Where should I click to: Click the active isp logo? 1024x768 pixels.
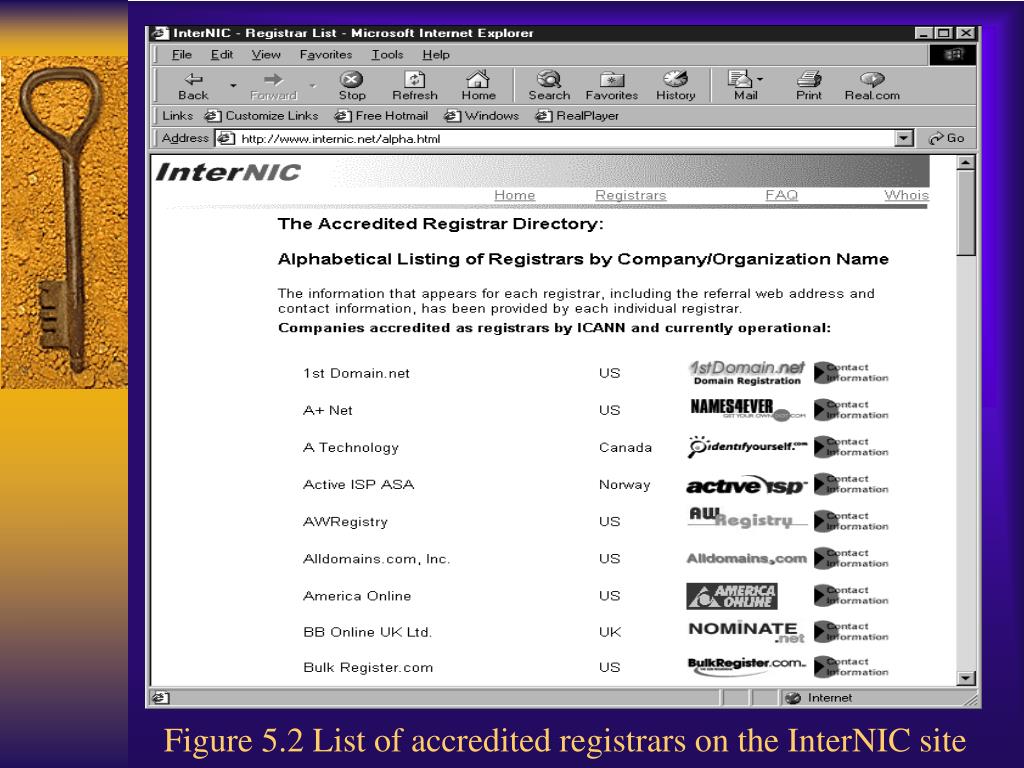tap(746, 485)
